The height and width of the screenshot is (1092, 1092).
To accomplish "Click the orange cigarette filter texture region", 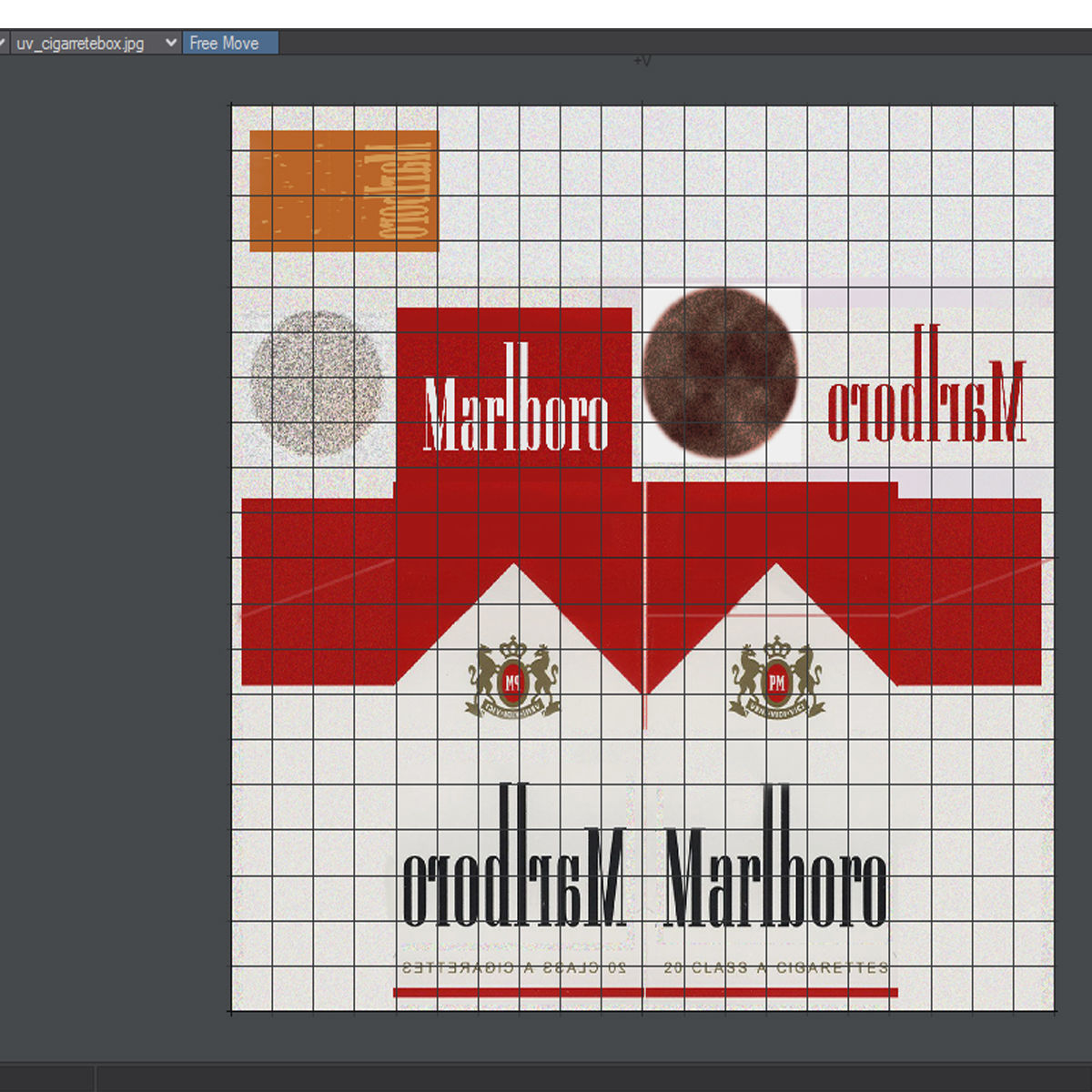I will (344, 191).
